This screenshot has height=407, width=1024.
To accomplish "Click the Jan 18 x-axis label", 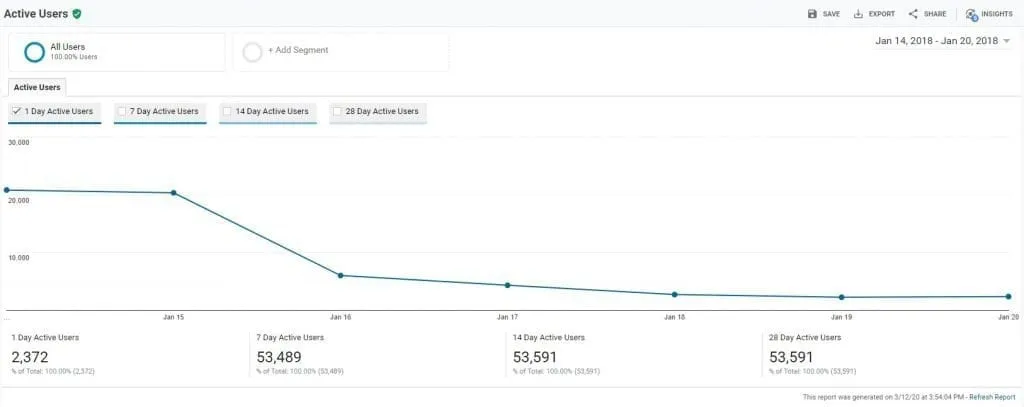I will click(675, 317).
